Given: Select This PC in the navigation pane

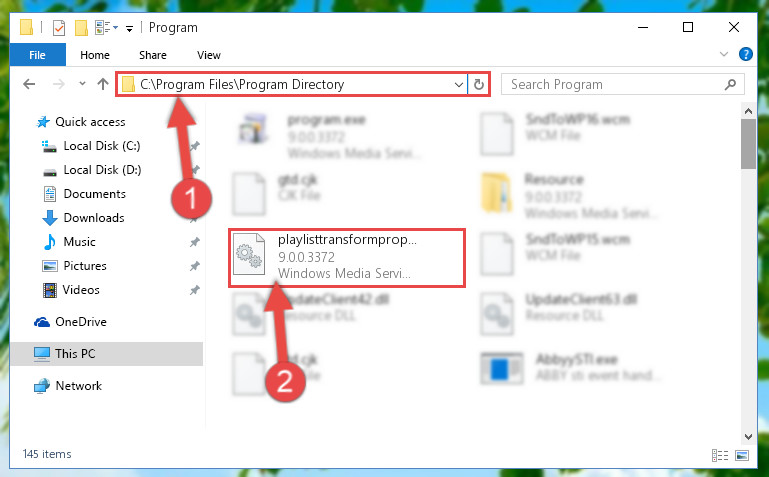Looking at the screenshot, I should 106,353.
